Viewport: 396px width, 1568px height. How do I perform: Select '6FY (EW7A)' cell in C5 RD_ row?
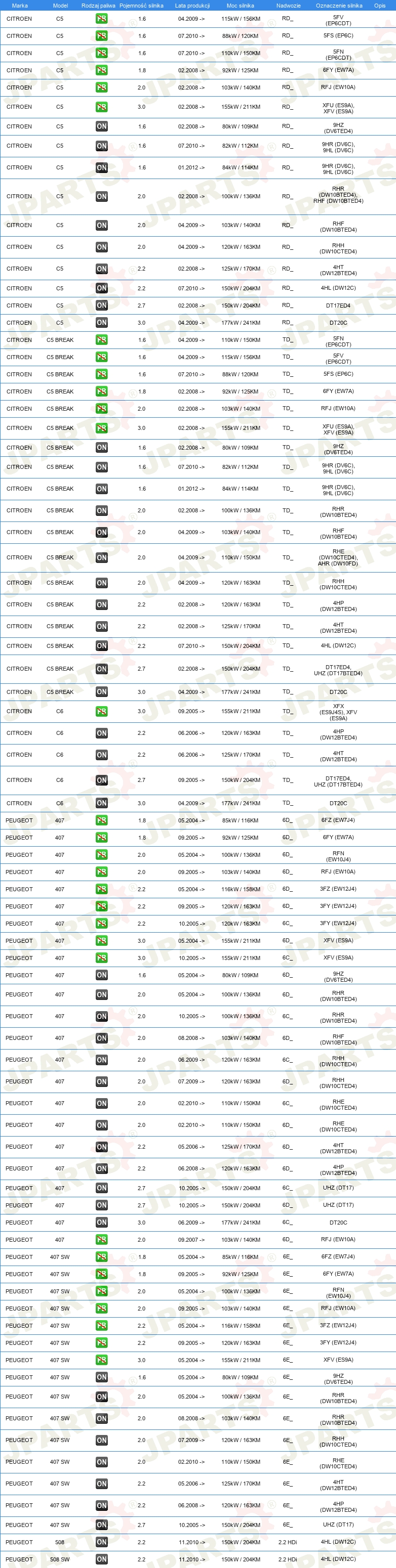click(x=338, y=70)
